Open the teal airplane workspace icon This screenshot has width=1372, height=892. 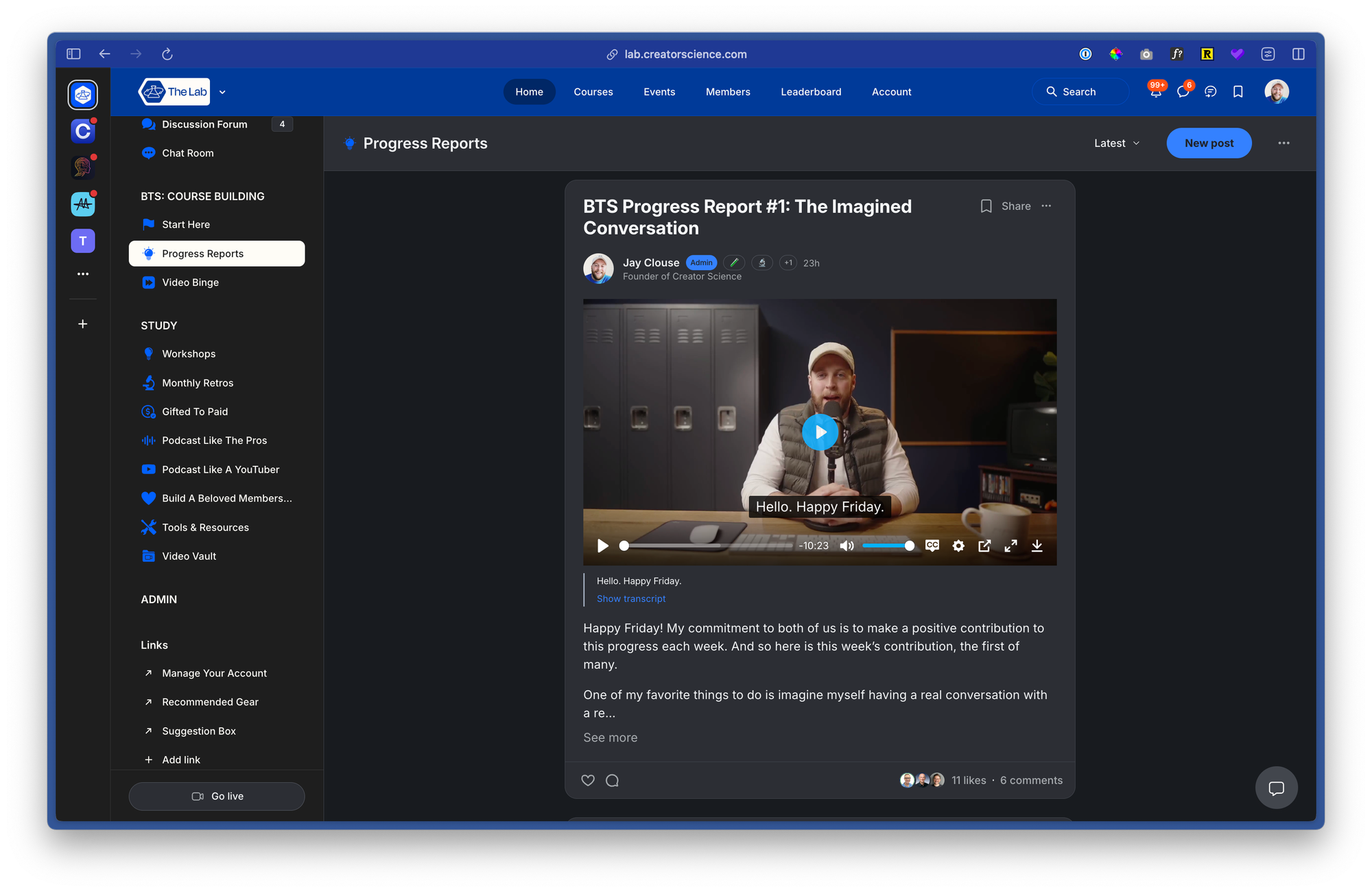coord(82,204)
